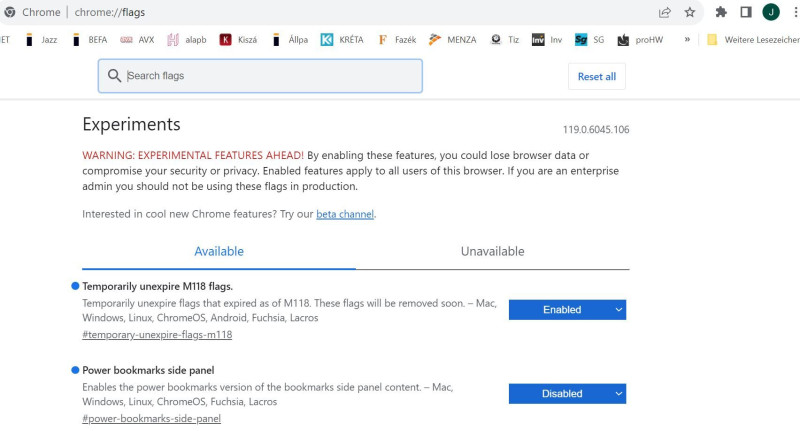Image resolution: width=800 pixels, height=431 pixels.
Task: Bookmark this page with the star icon
Action: pos(690,12)
